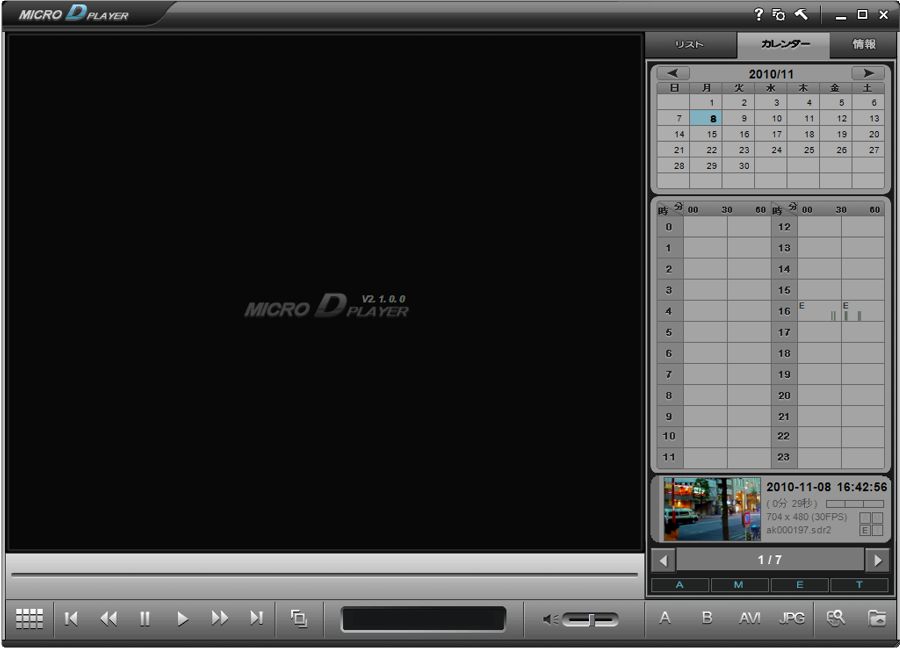The image size is (900, 653).
Task: Open the folder icon at bottom right
Action: point(876,619)
